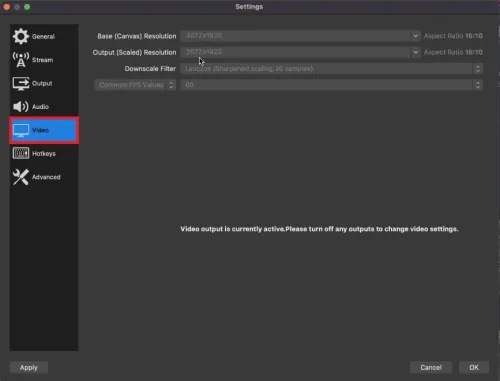
Task: Click the Base (Canvas) Resolution label
Action: (x=137, y=36)
